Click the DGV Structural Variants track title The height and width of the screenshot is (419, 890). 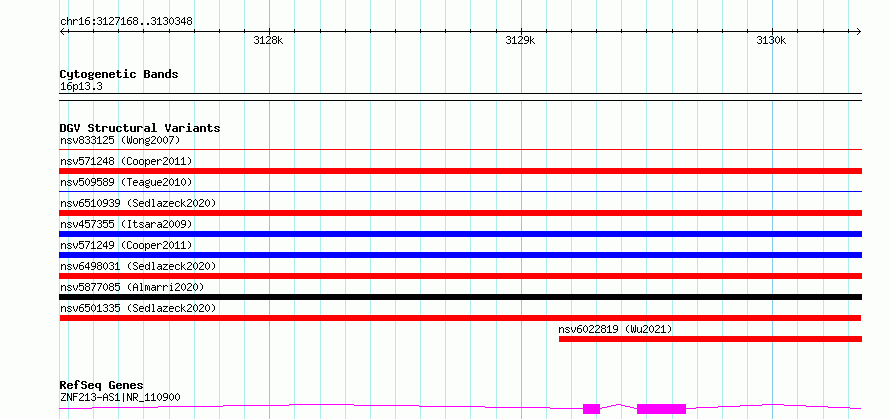pyautogui.click(x=140, y=128)
